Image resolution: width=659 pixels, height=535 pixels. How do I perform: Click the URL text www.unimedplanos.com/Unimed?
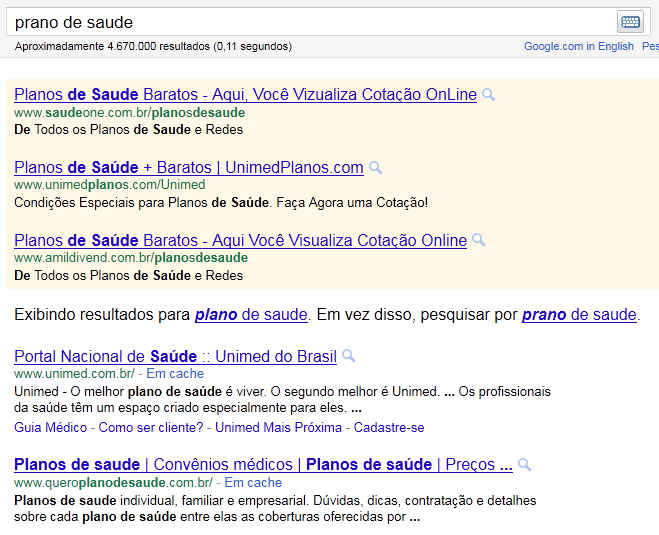(x=110, y=185)
